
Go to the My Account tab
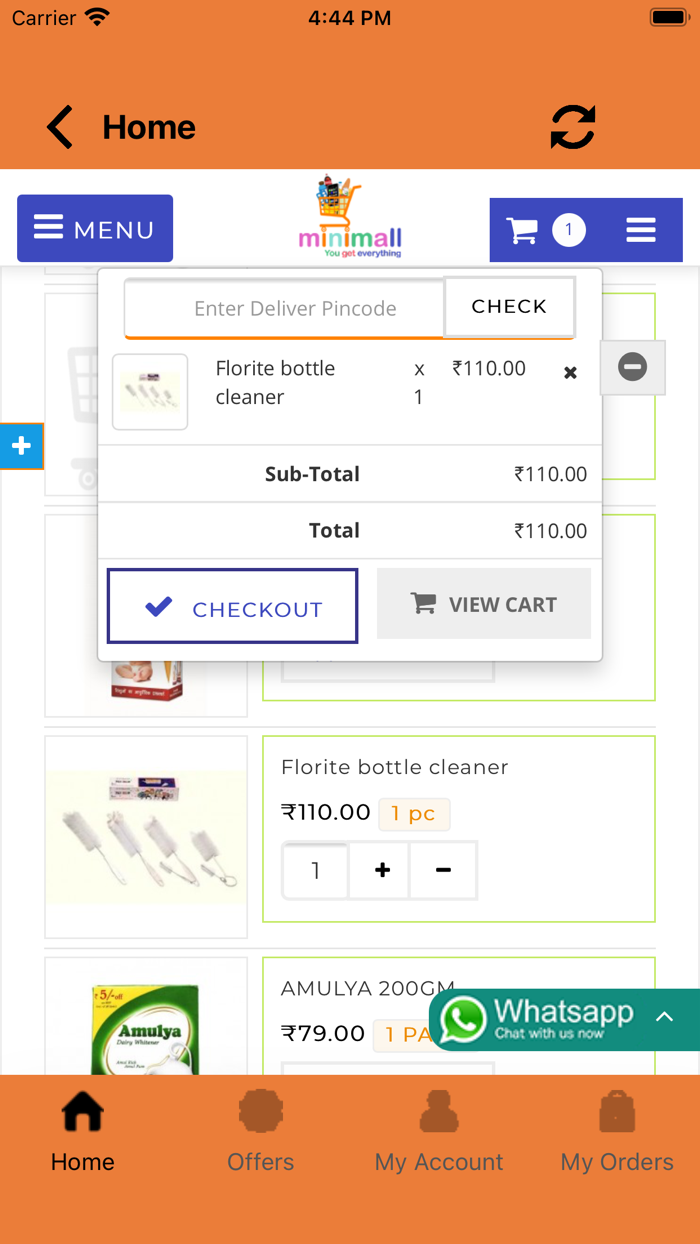click(438, 1130)
